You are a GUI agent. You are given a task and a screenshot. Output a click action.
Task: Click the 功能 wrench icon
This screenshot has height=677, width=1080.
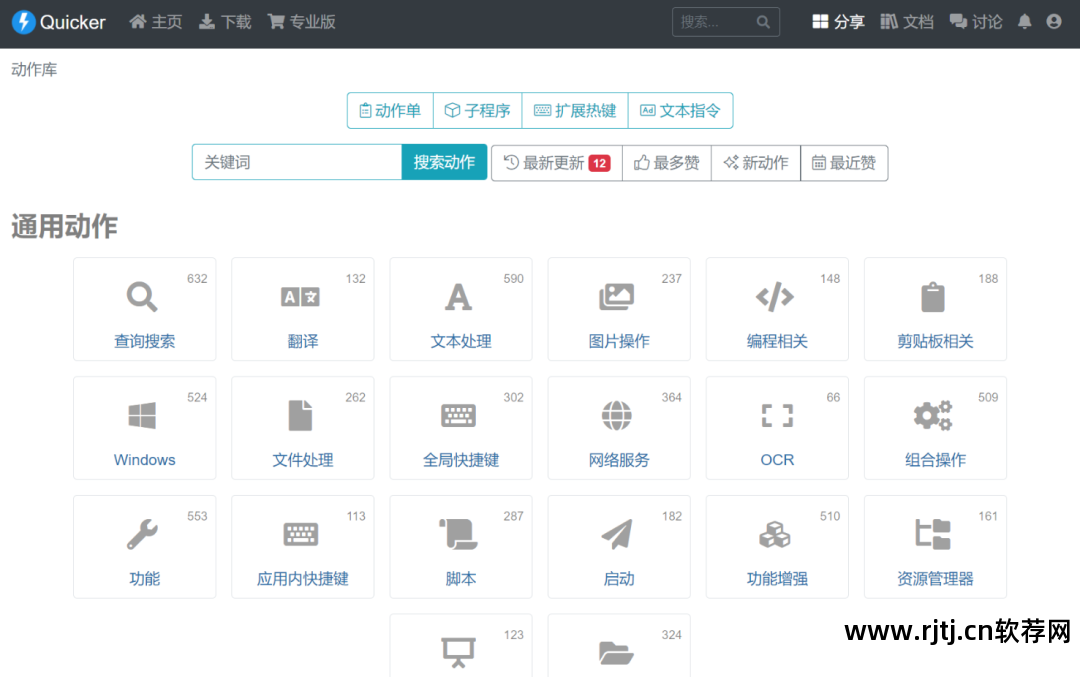[x=144, y=534]
